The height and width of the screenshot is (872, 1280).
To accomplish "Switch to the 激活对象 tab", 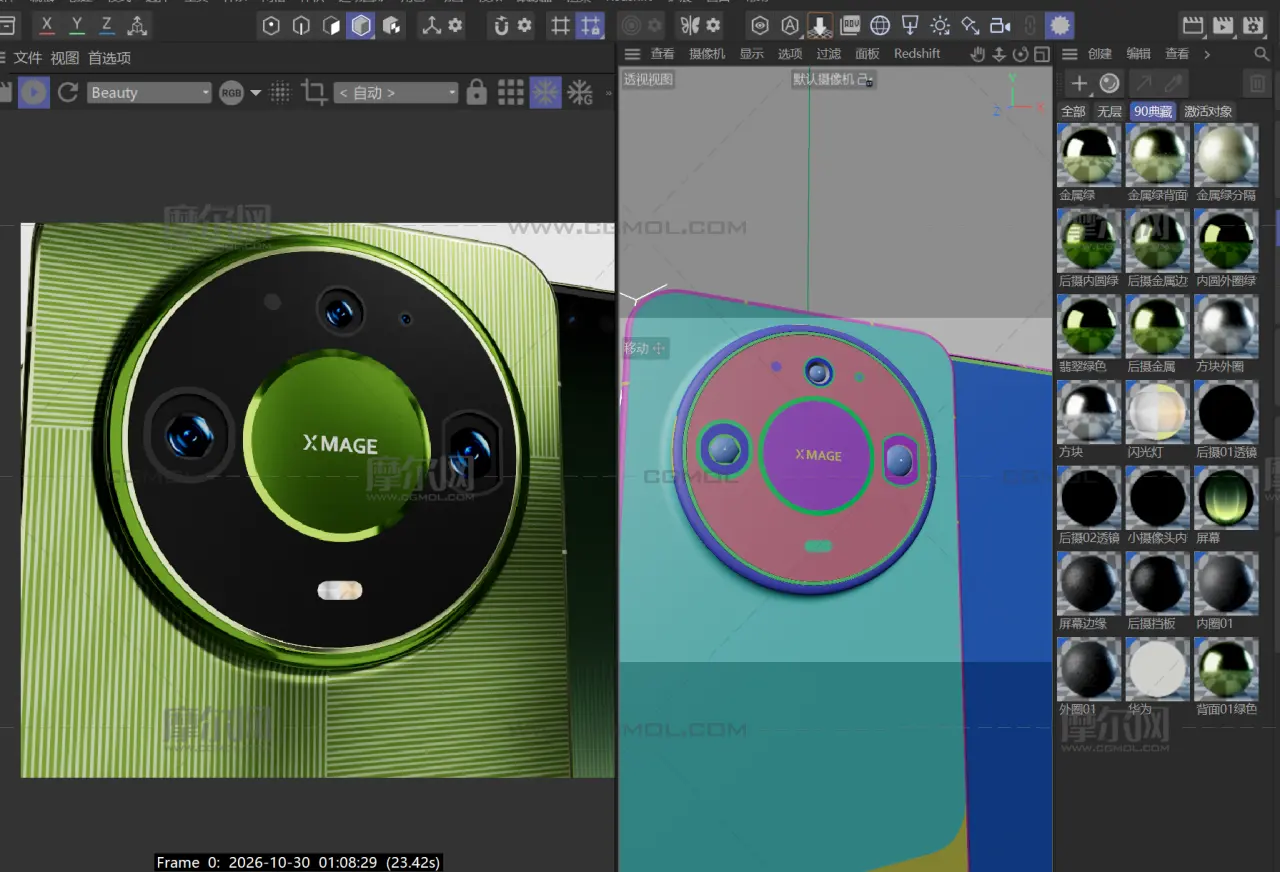I will pyautogui.click(x=1208, y=112).
